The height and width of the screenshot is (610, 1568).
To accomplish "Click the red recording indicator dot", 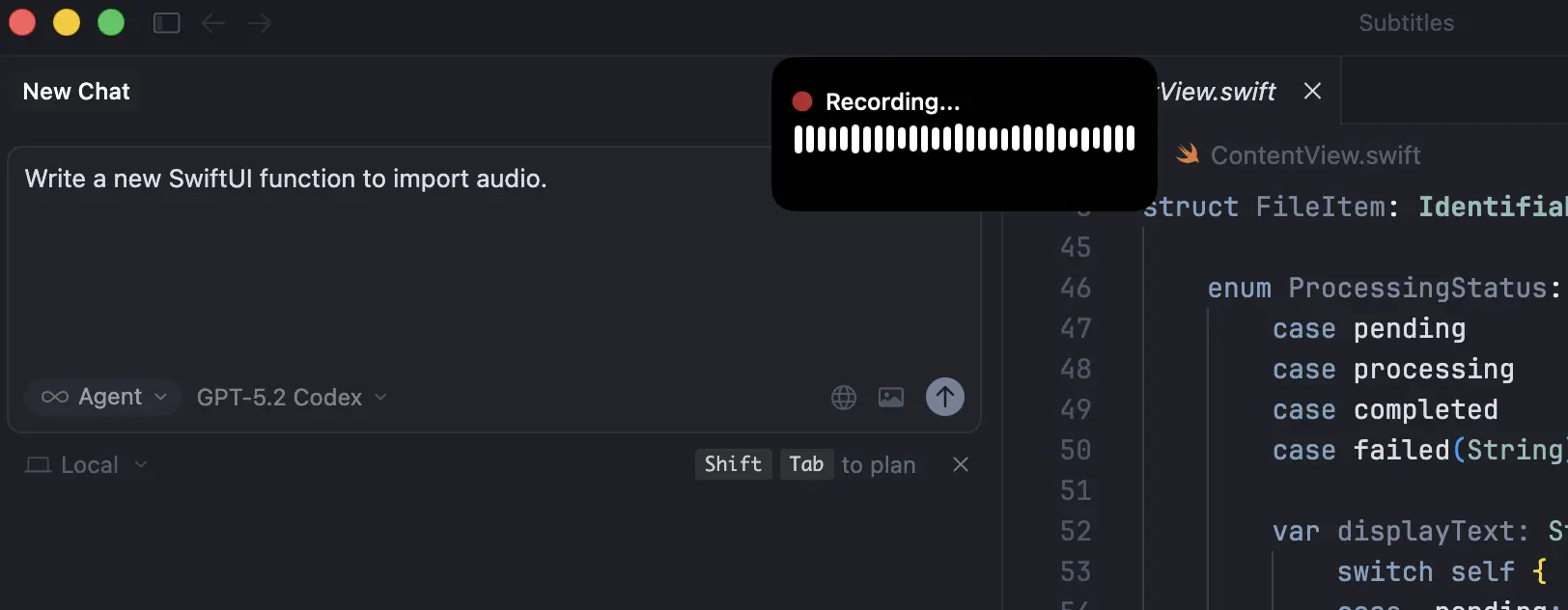I will click(801, 101).
